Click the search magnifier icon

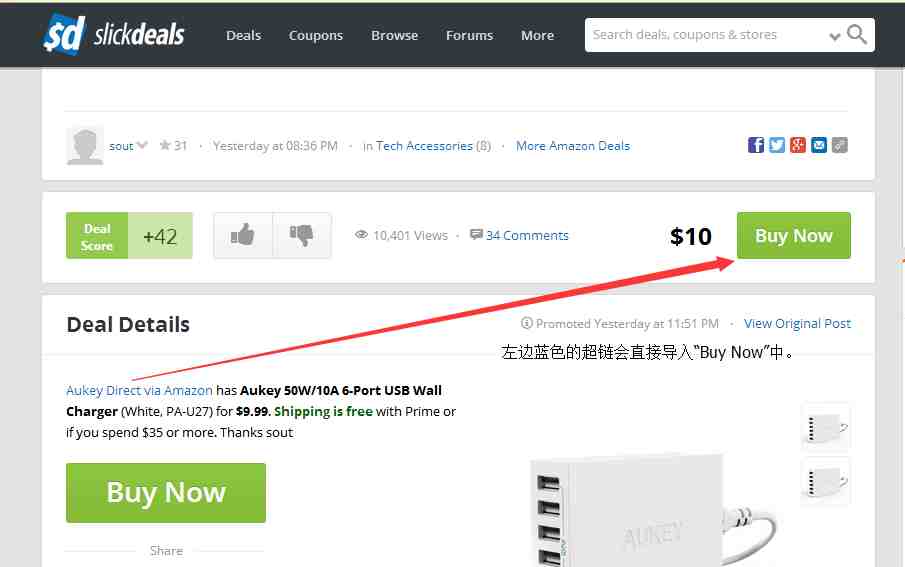(x=857, y=35)
